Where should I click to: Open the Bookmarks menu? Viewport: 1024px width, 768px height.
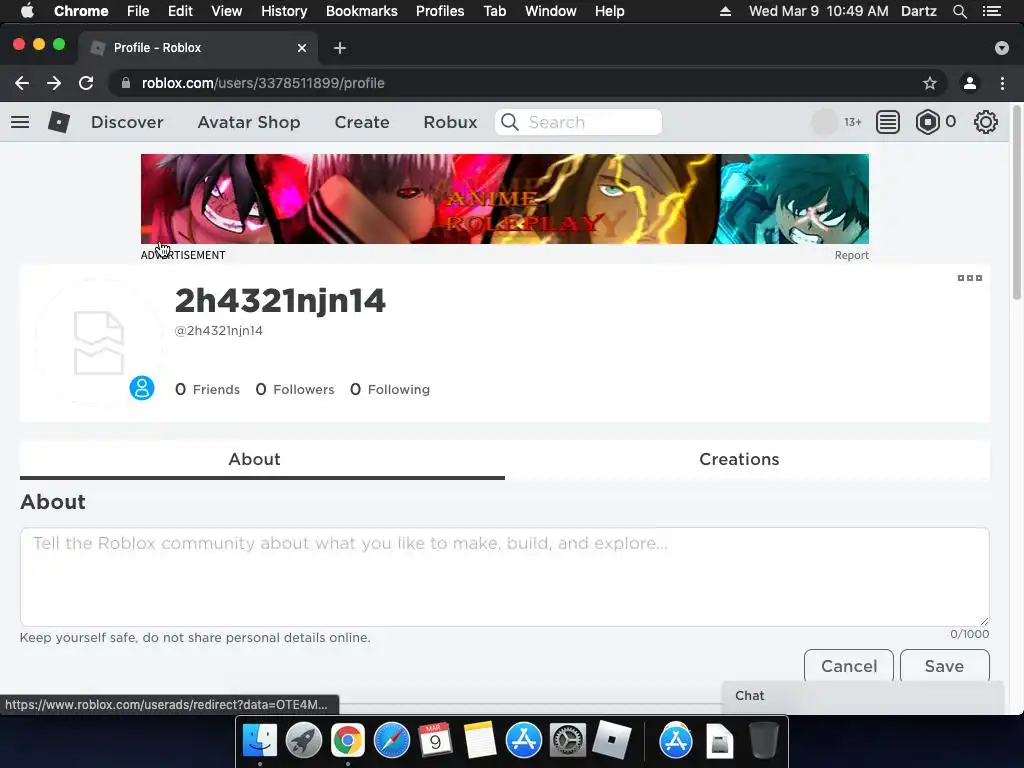coord(362,11)
